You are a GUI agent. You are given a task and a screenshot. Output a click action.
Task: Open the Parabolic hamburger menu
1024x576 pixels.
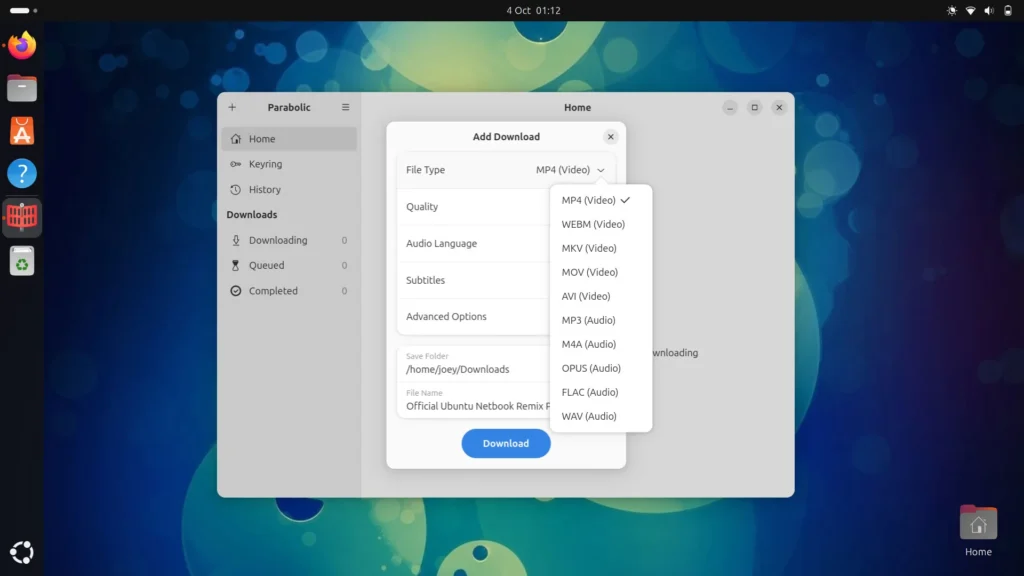click(346, 108)
